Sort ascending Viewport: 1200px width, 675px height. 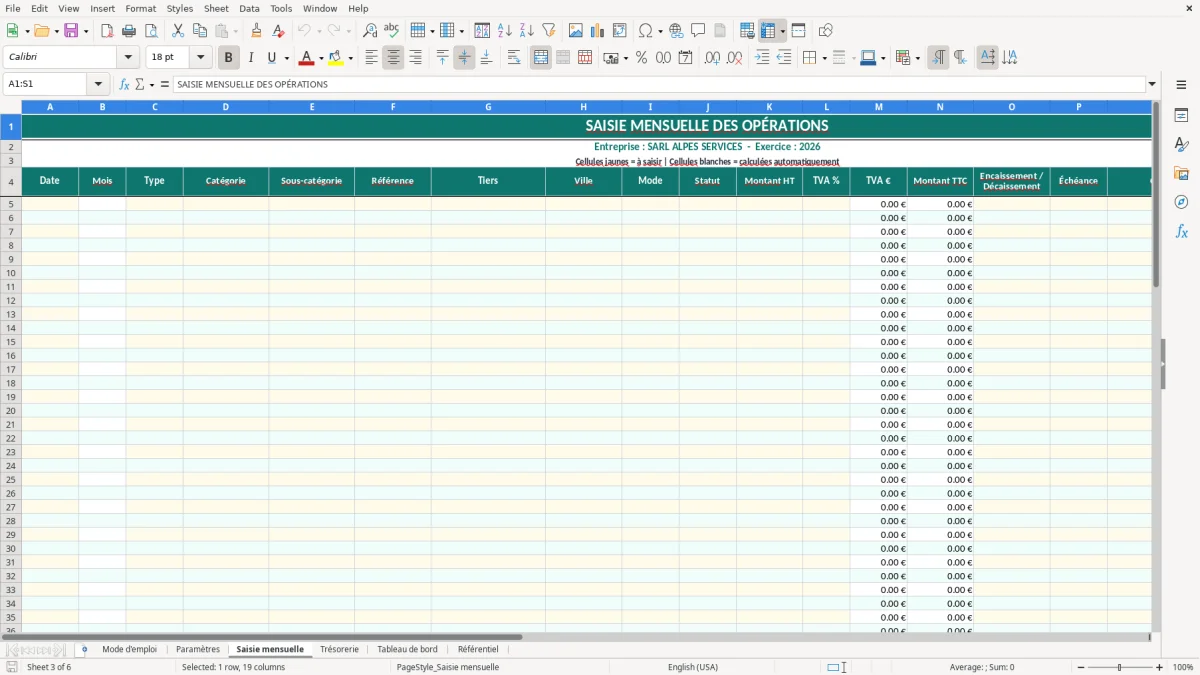pos(505,31)
